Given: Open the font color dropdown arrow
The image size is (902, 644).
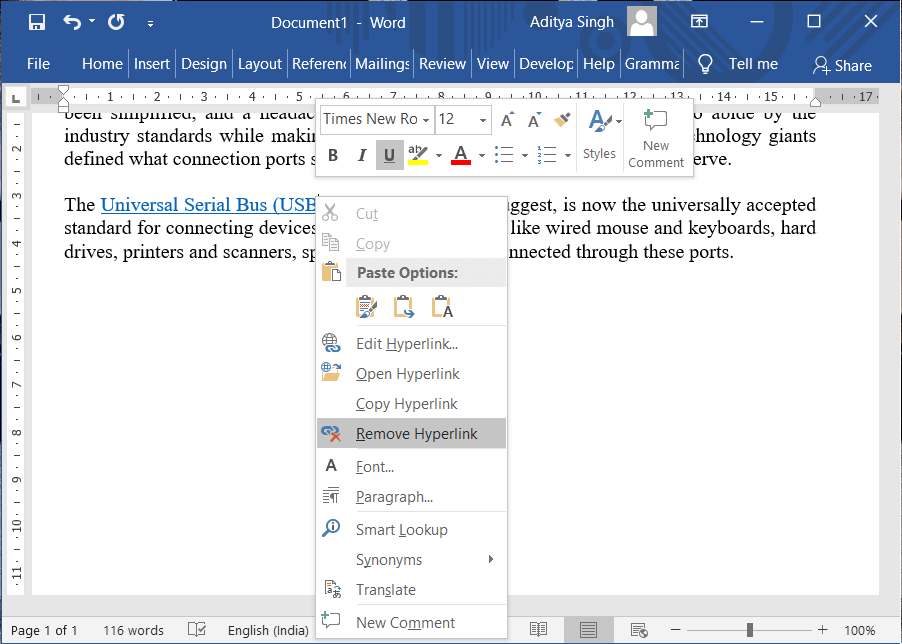Looking at the screenshot, I should 481,155.
